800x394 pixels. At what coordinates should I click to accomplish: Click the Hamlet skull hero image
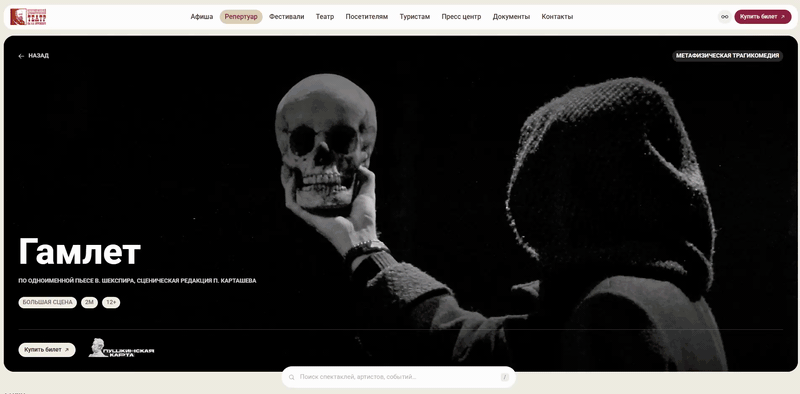[401, 204]
